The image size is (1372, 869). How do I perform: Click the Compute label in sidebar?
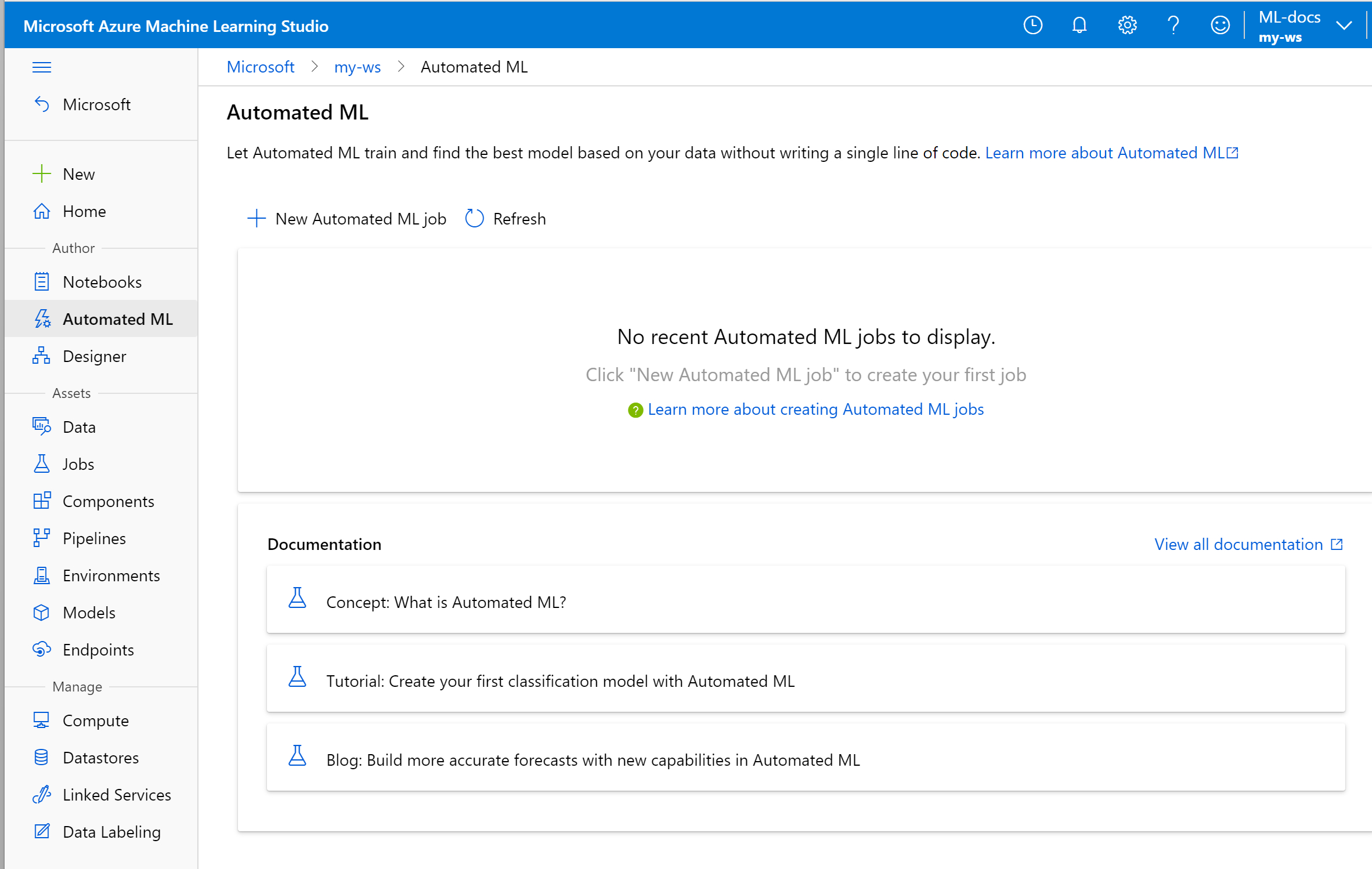[96, 720]
